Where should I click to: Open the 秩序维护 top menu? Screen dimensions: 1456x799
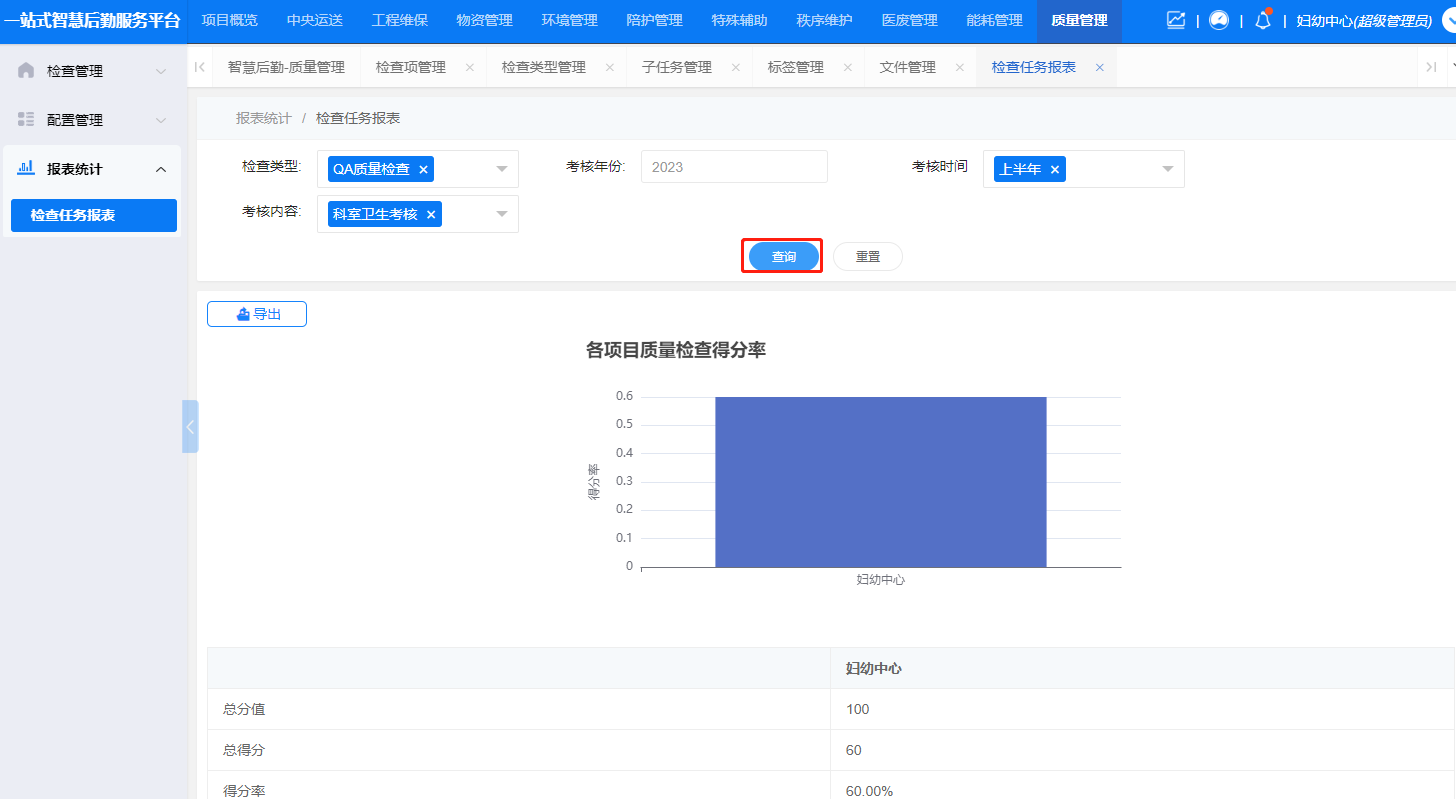pyautogui.click(x=824, y=21)
